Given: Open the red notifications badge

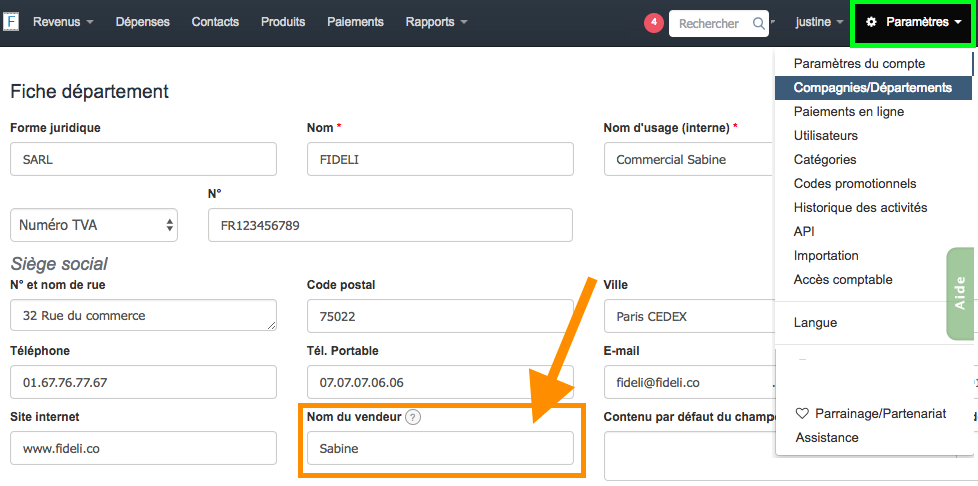Looking at the screenshot, I should [x=654, y=22].
